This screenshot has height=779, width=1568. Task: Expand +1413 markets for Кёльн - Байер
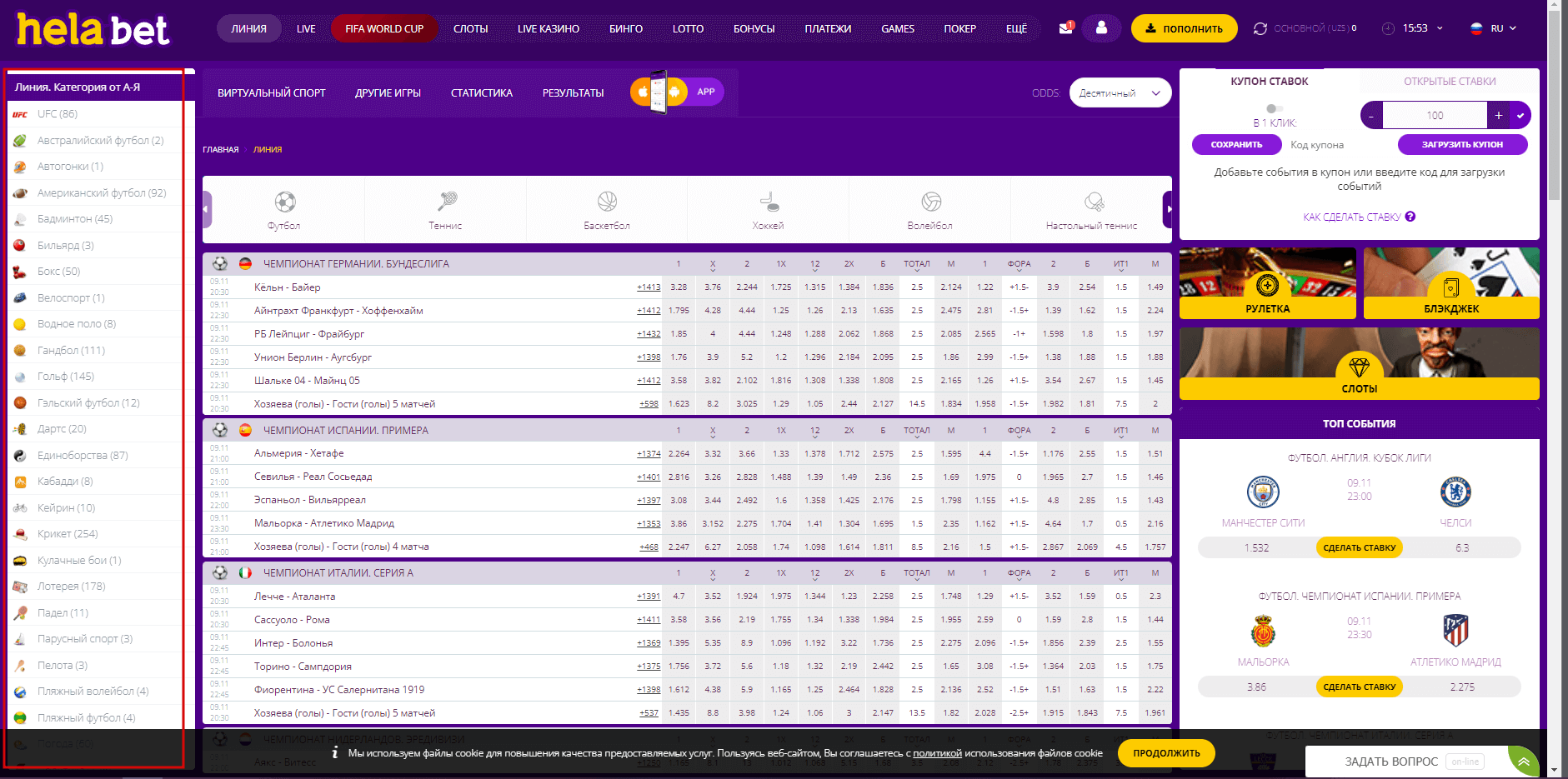649,287
